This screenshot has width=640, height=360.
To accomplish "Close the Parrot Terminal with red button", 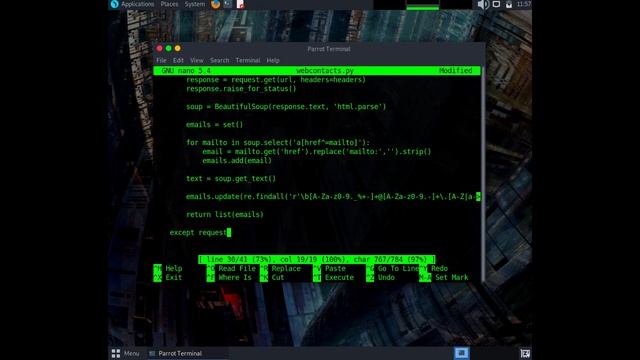I will 160,48.
